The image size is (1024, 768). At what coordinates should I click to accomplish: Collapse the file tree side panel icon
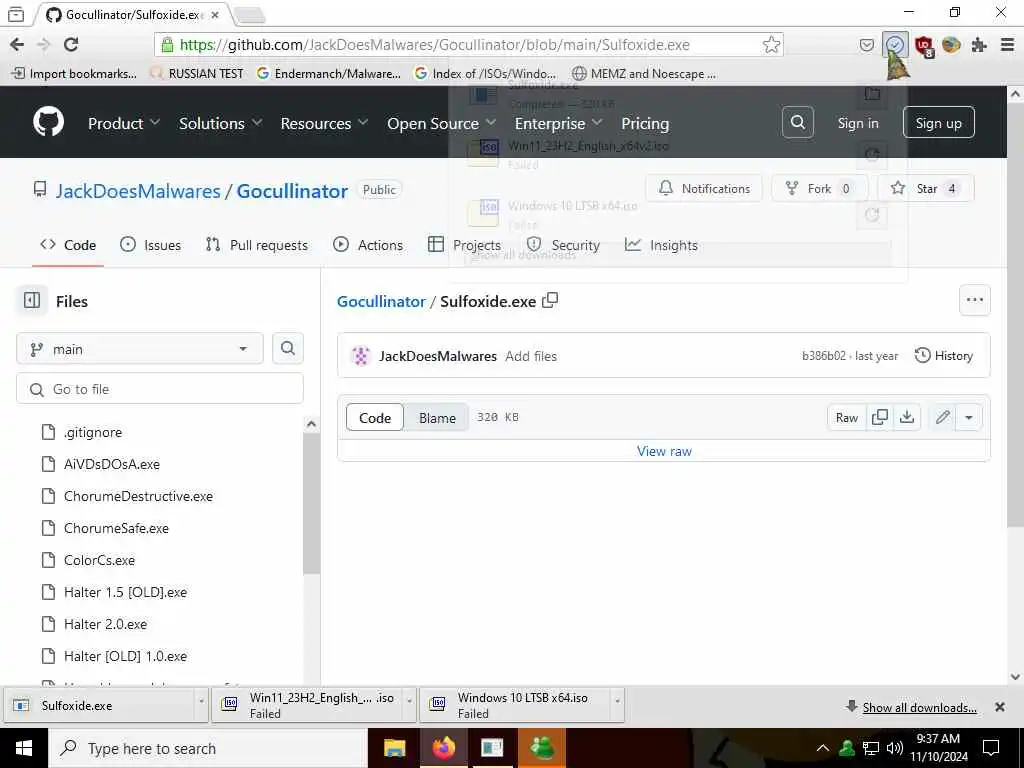32,300
